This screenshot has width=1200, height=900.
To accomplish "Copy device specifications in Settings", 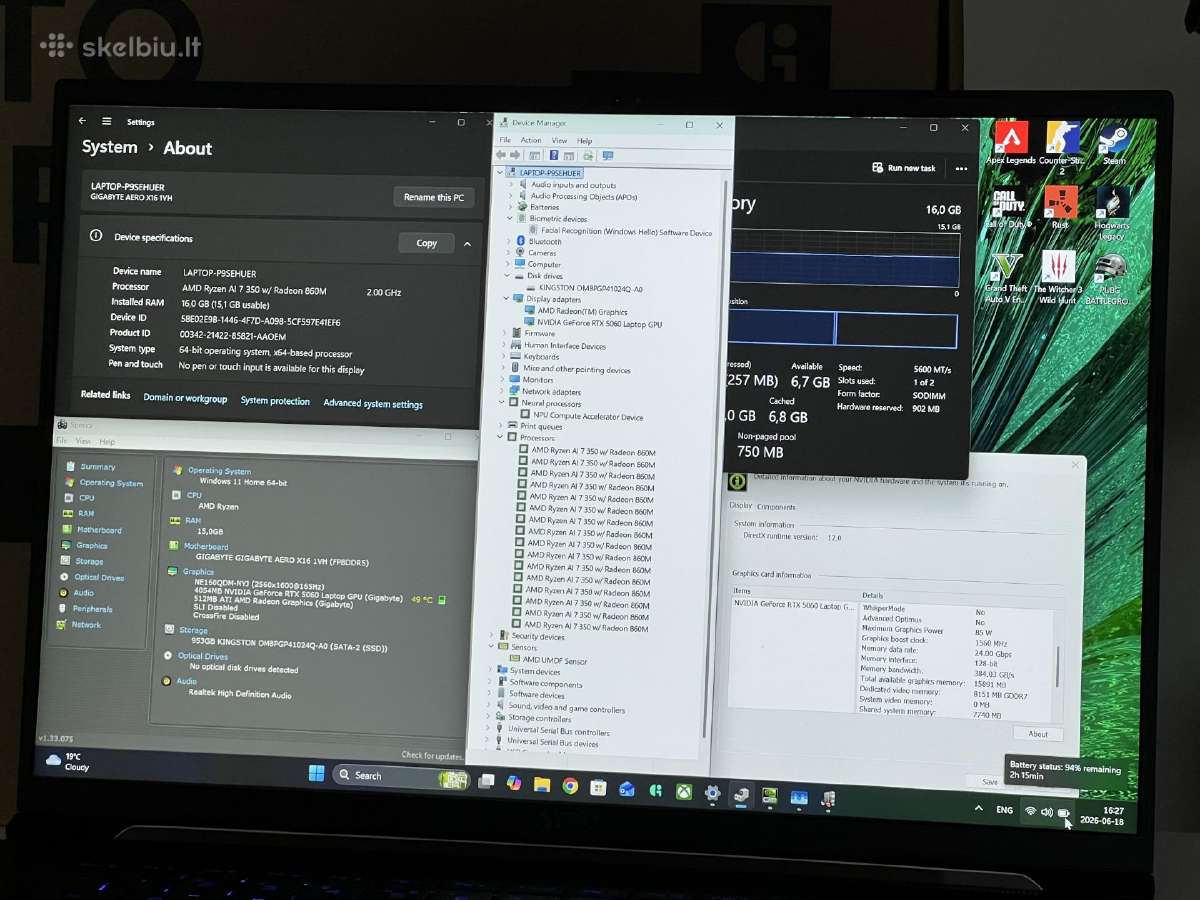I will click(426, 243).
